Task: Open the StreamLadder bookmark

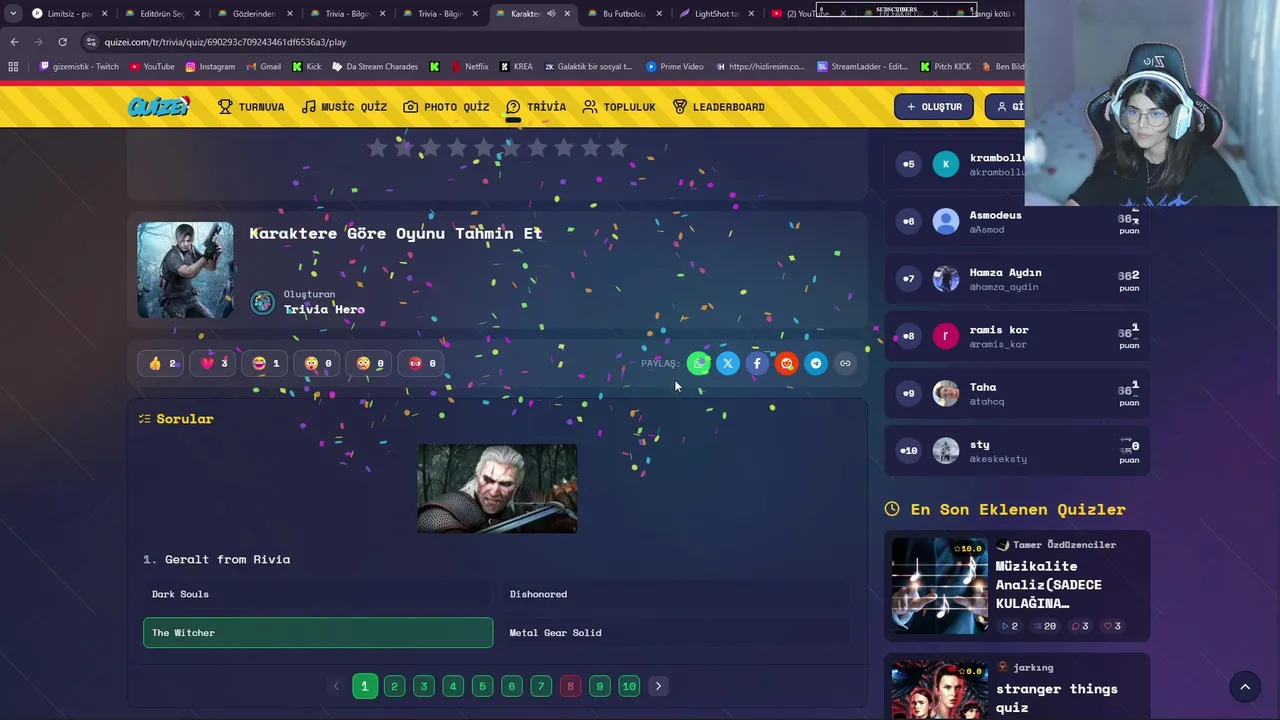Action: point(862,67)
